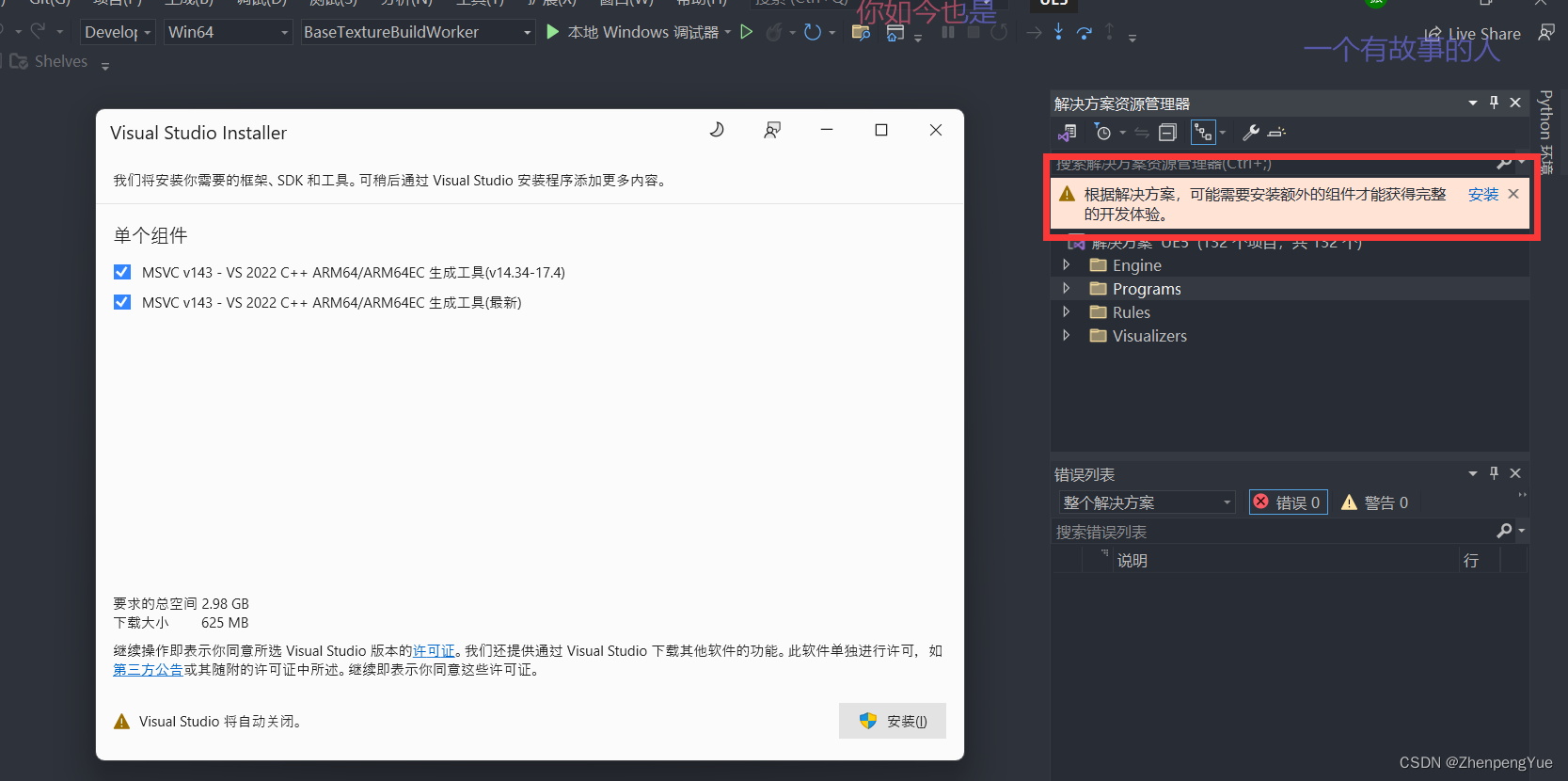Open the Shelves toolbar item

pos(49,61)
